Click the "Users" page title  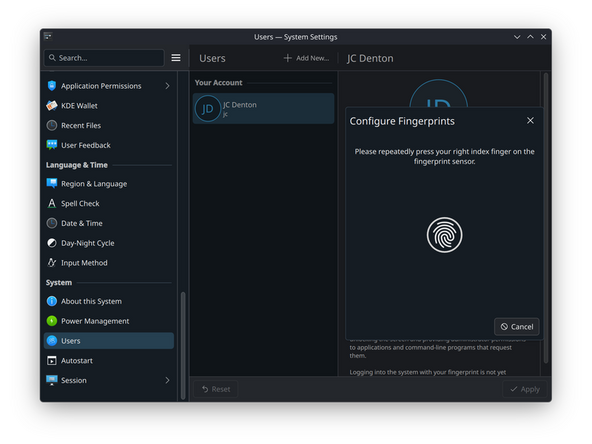click(x=212, y=59)
